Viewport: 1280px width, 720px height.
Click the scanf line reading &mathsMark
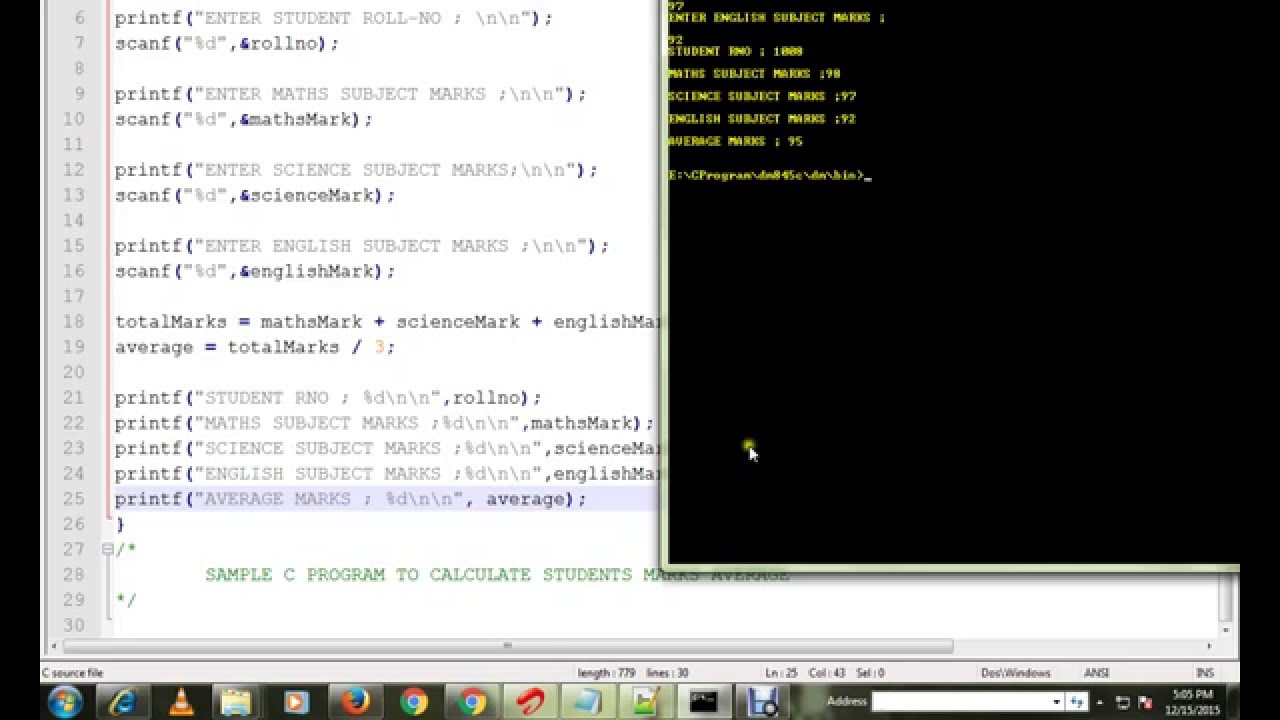[244, 120]
